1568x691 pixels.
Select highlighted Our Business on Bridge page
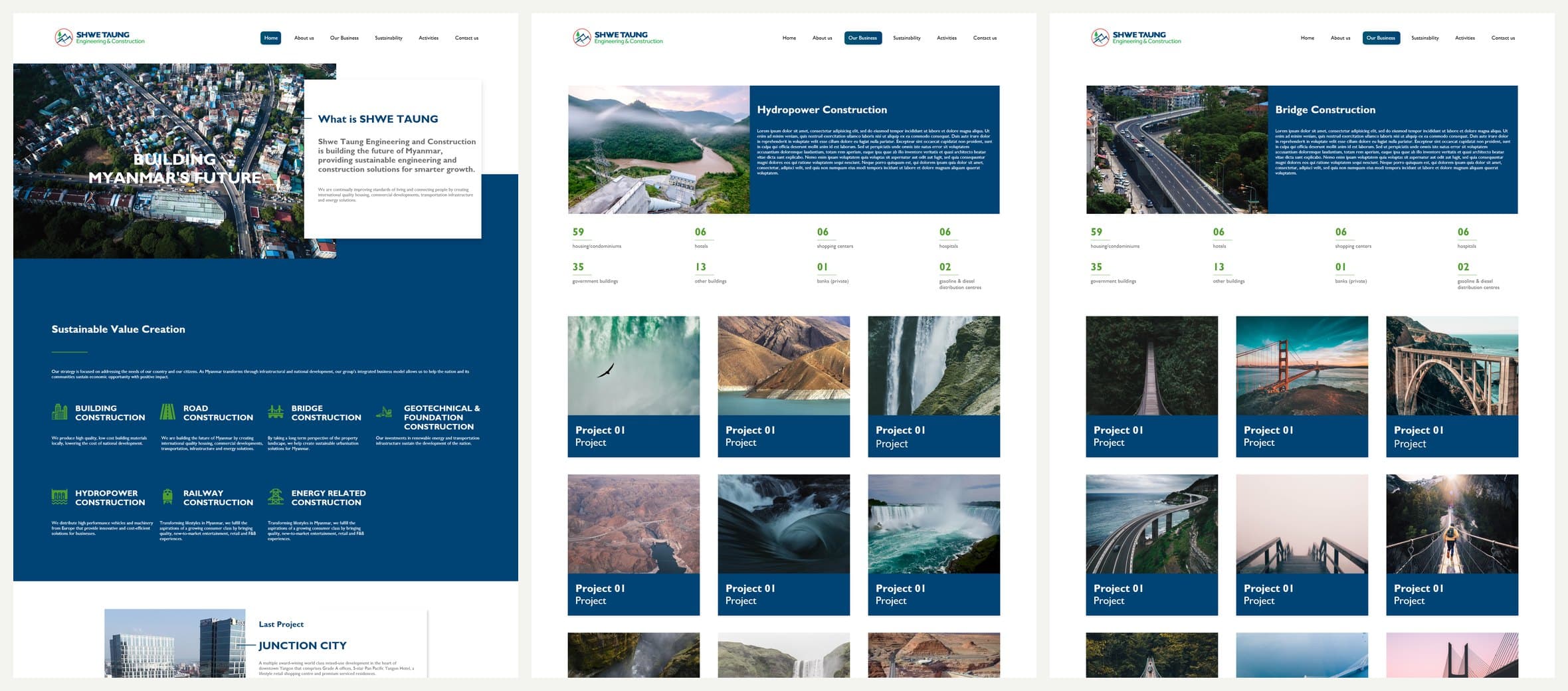tap(1381, 38)
